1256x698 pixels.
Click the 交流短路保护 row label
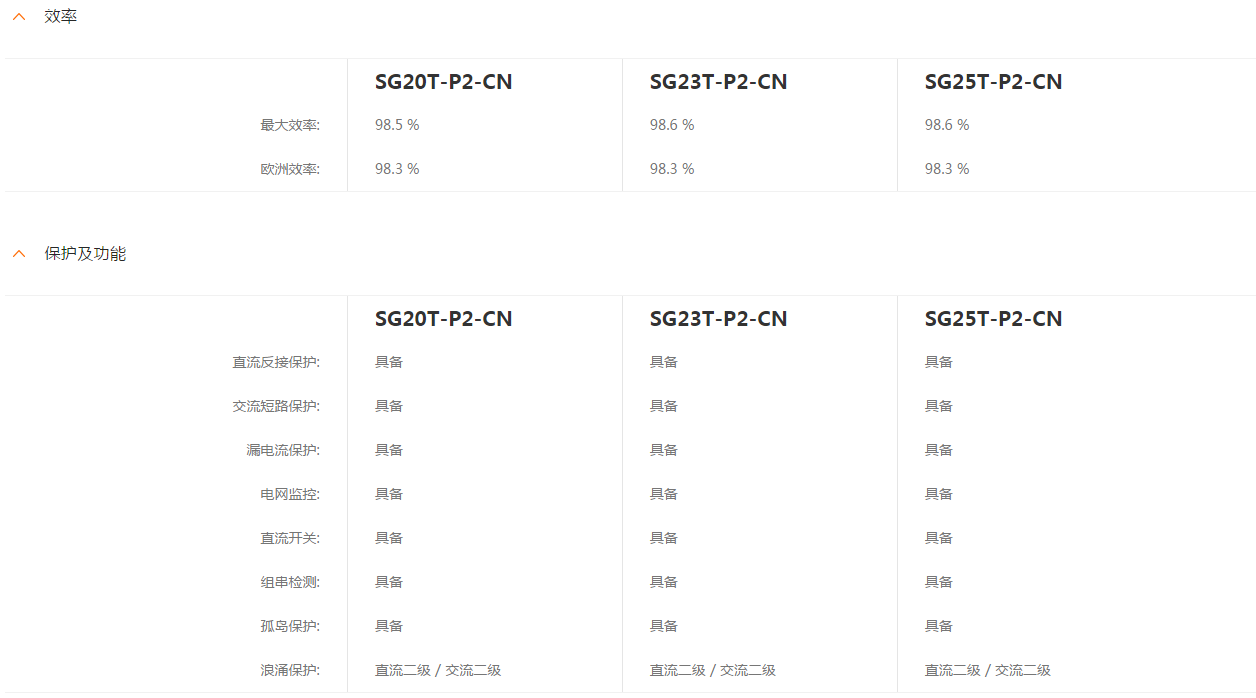[x=276, y=406]
